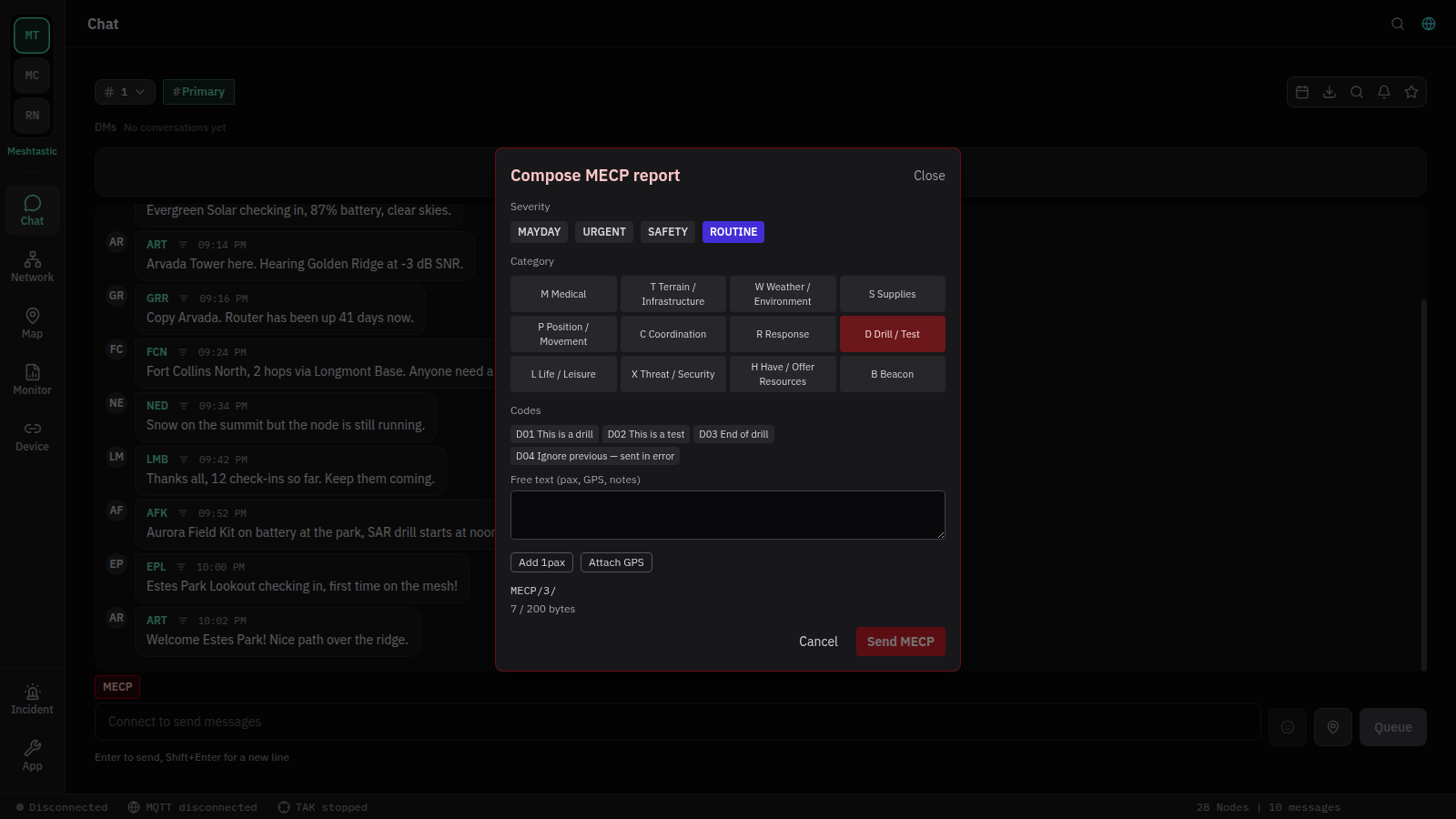Click the Add 1pax button

point(541,562)
